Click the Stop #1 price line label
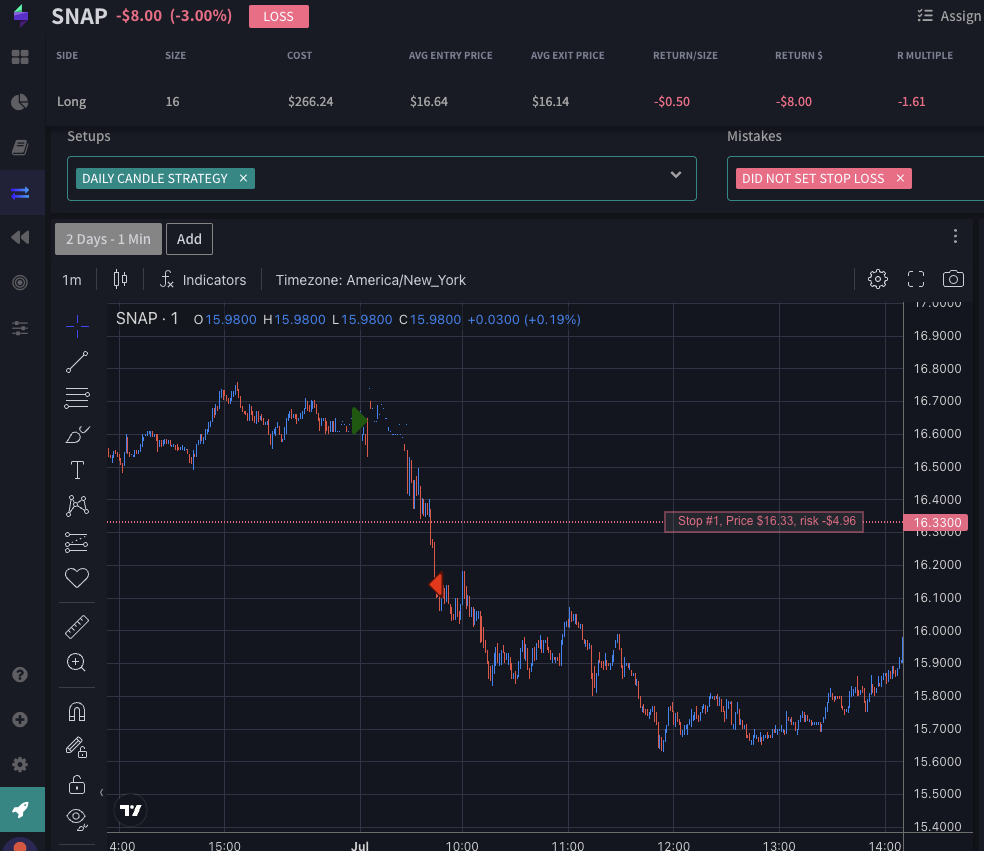984x851 pixels. coord(763,521)
